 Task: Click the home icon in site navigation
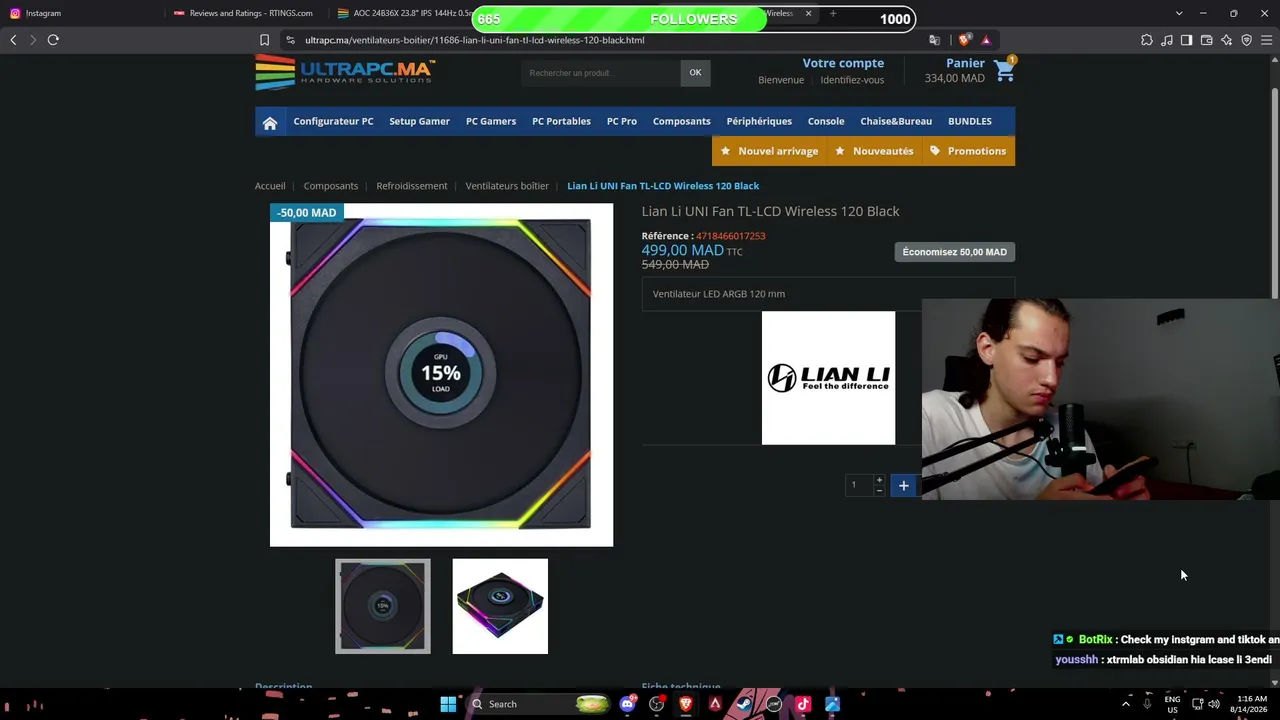click(270, 122)
